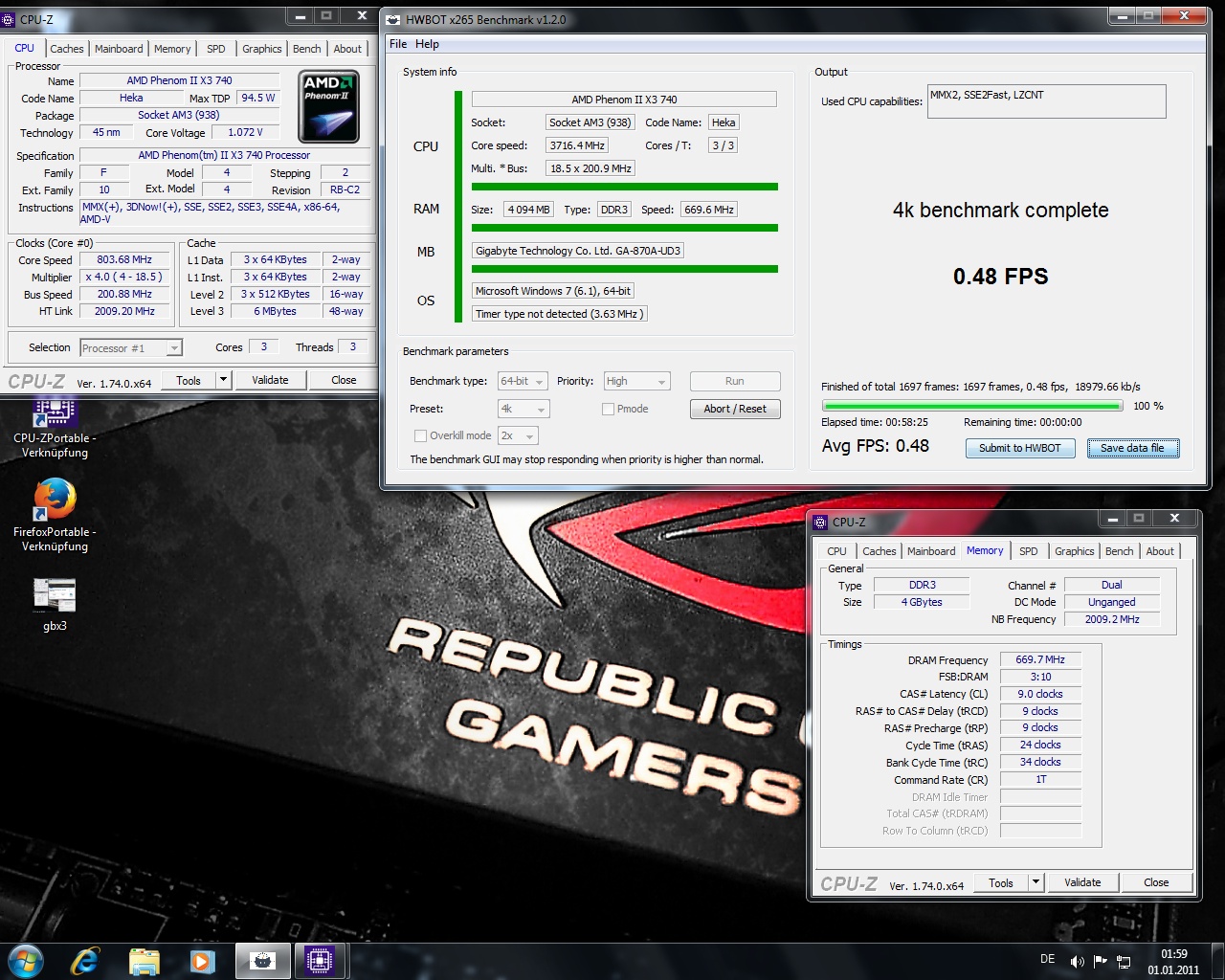Open the CPU-ZPortable desktop shortcut
The image size is (1225, 980).
[55, 428]
